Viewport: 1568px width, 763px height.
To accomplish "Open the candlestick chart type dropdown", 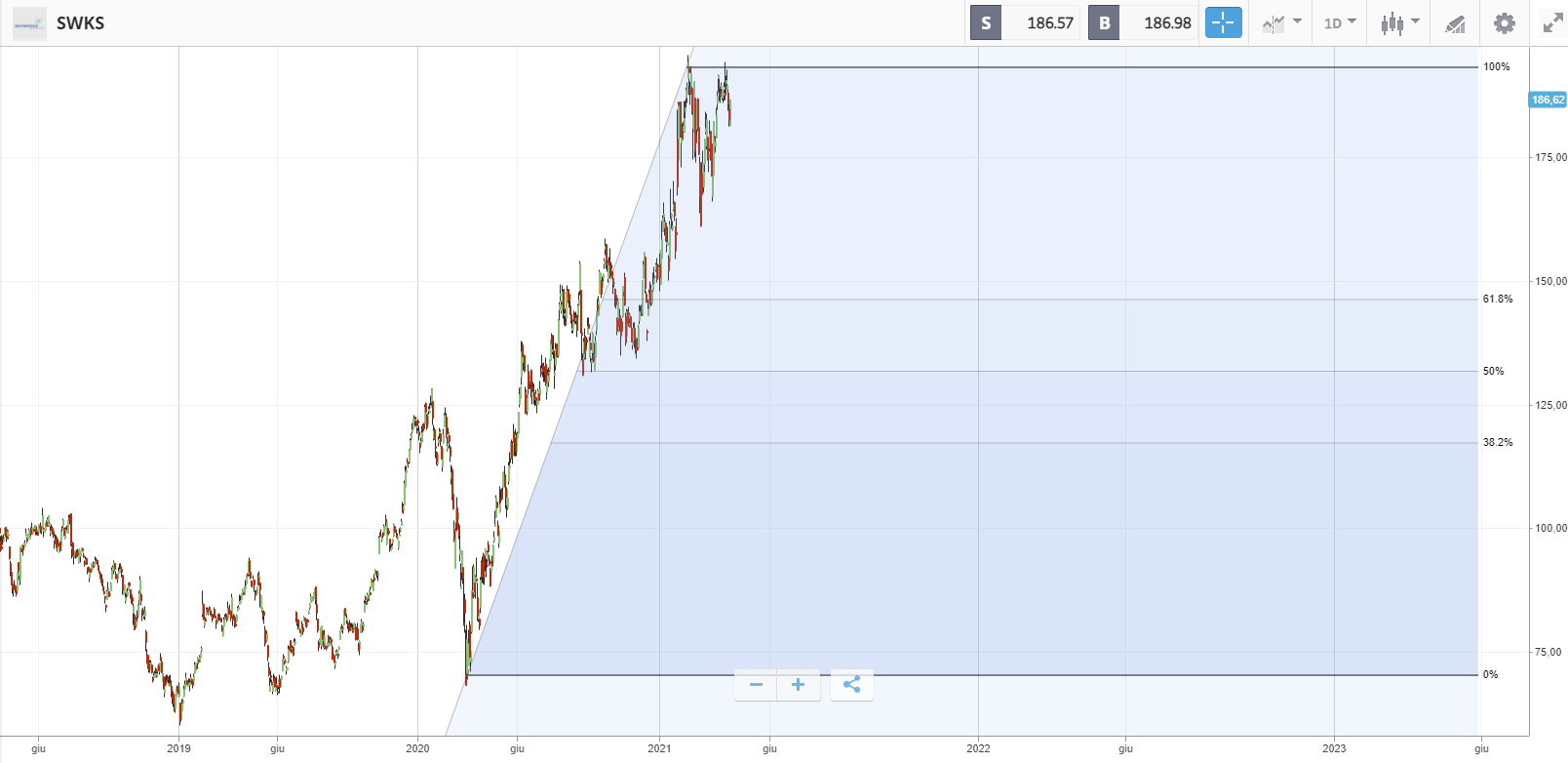I will point(1399,22).
